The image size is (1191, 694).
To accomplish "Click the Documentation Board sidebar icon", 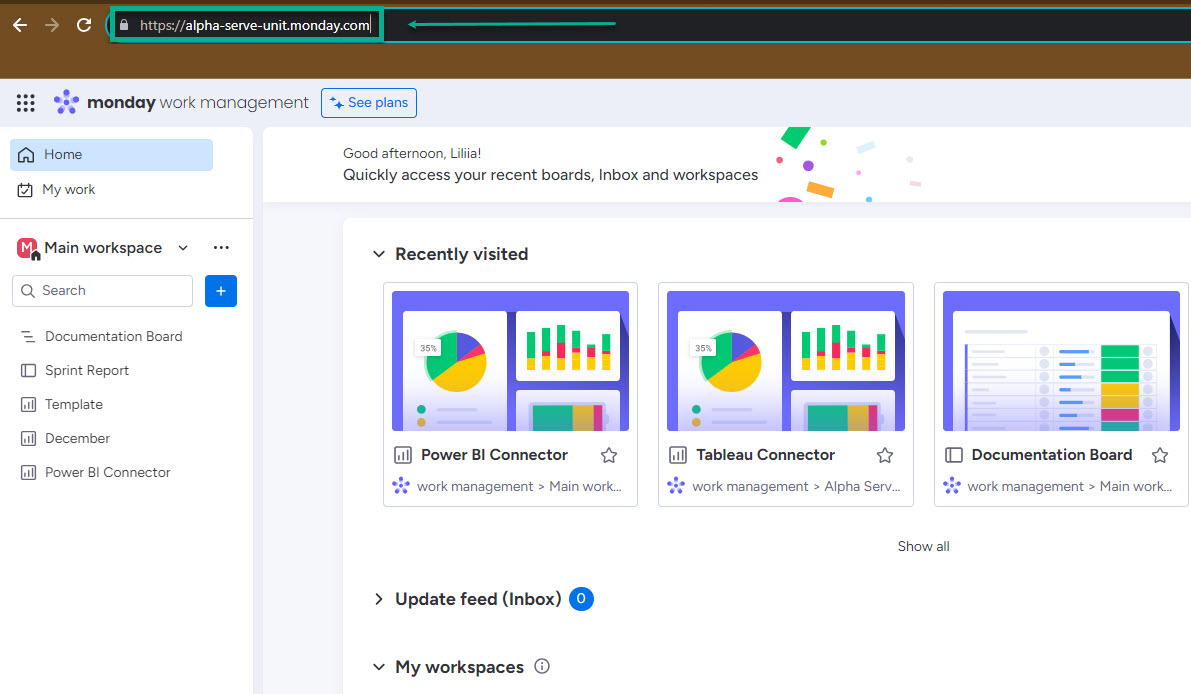I will (28, 336).
